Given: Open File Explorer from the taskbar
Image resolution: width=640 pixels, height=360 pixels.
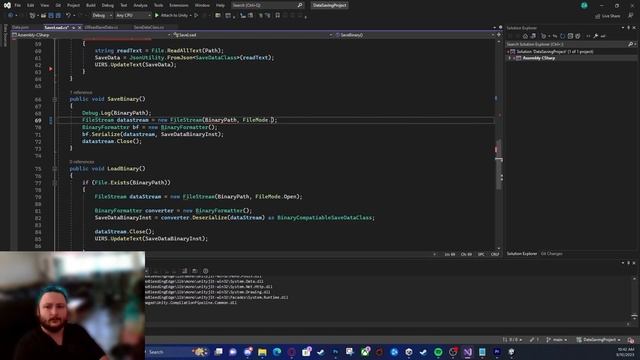Looking at the screenshot, I should (x=262, y=352).
